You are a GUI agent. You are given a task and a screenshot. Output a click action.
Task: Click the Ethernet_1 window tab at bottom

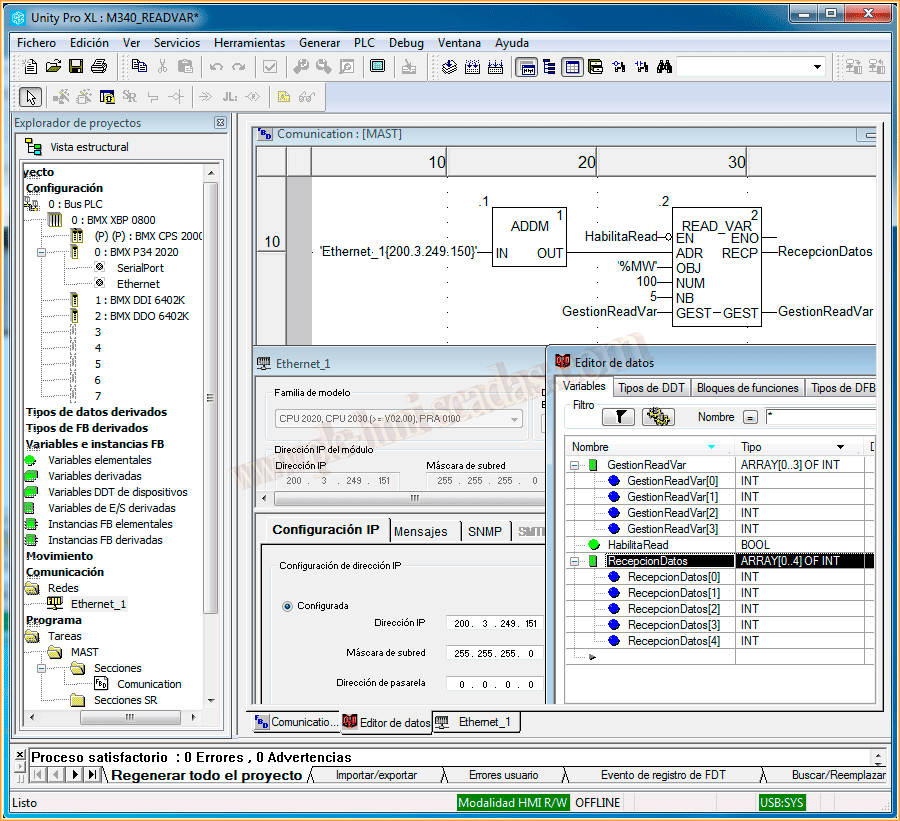[476, 722]
